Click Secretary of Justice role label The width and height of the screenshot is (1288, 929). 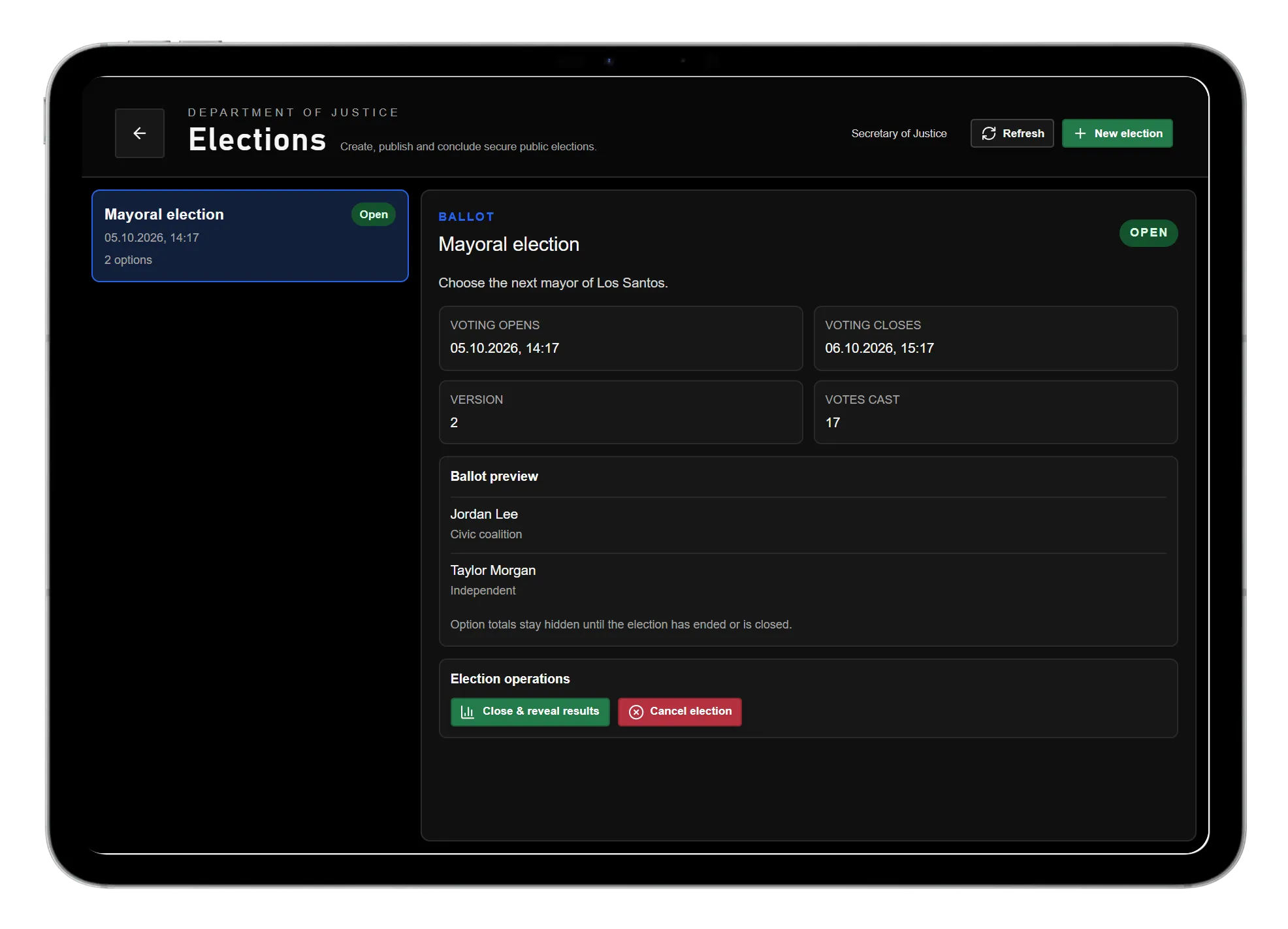click(x=899, y=133)
